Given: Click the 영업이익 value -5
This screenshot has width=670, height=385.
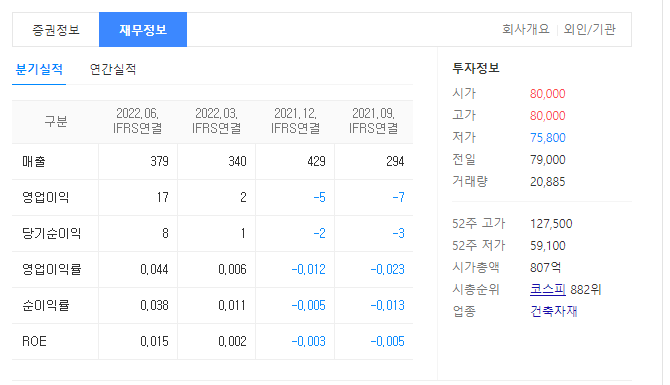Looking at the screenshot, I should 320,197.
